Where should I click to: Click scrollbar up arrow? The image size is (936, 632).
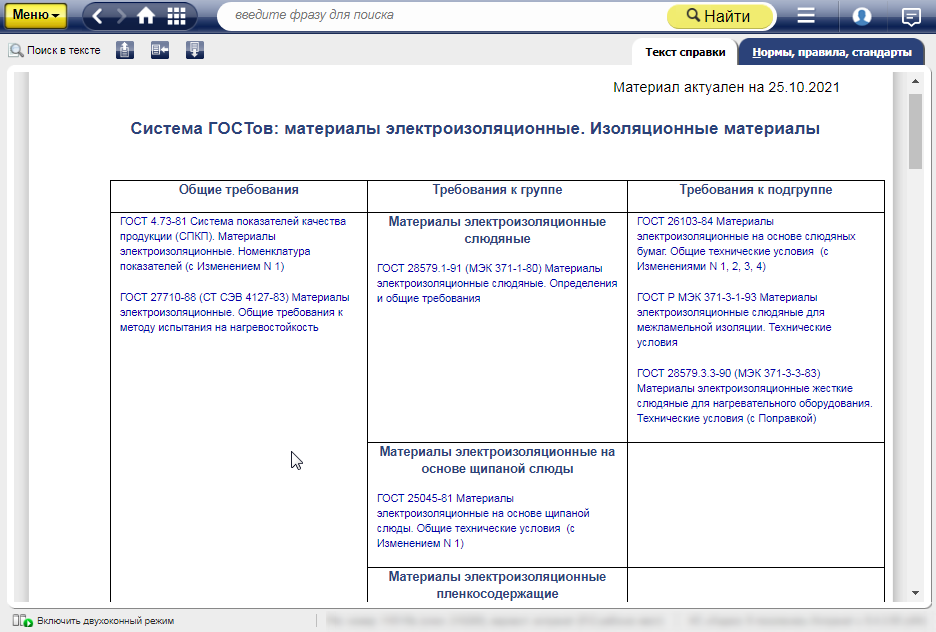tap(915, 81)
